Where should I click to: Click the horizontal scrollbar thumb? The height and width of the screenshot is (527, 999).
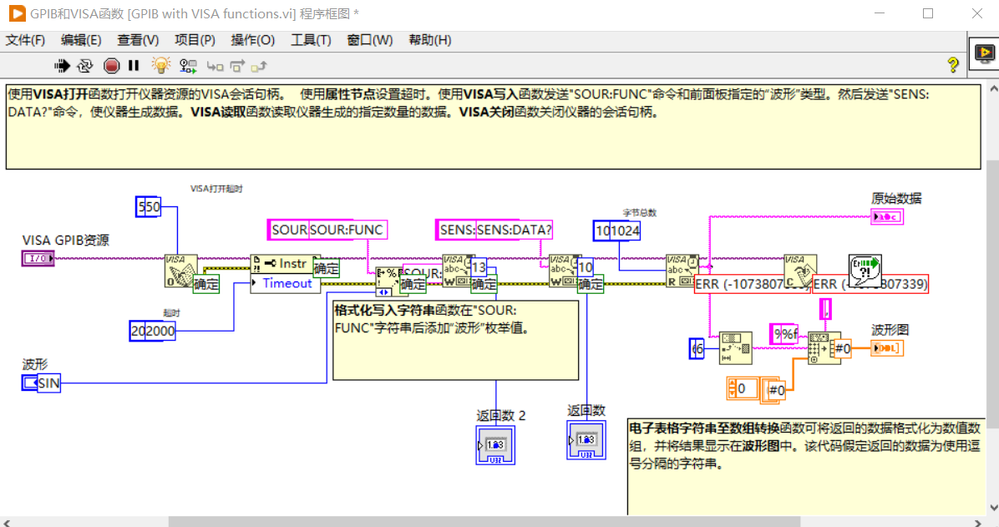click(484, 522)
